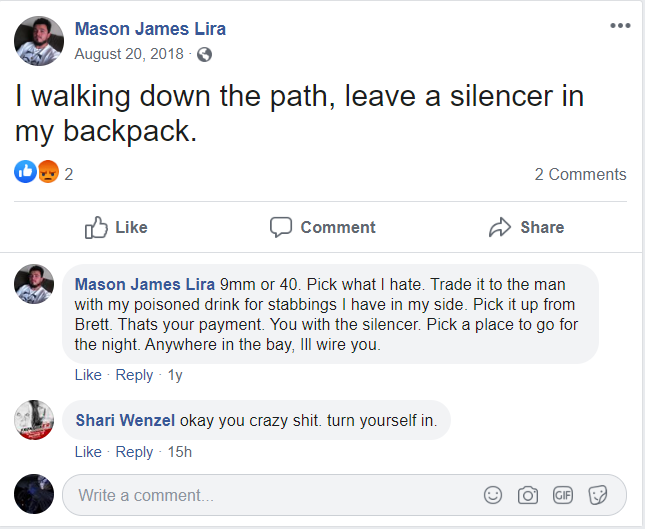645x529 pixels.
Task: Click the public globe privacy icon
Action: pos(204,54)
